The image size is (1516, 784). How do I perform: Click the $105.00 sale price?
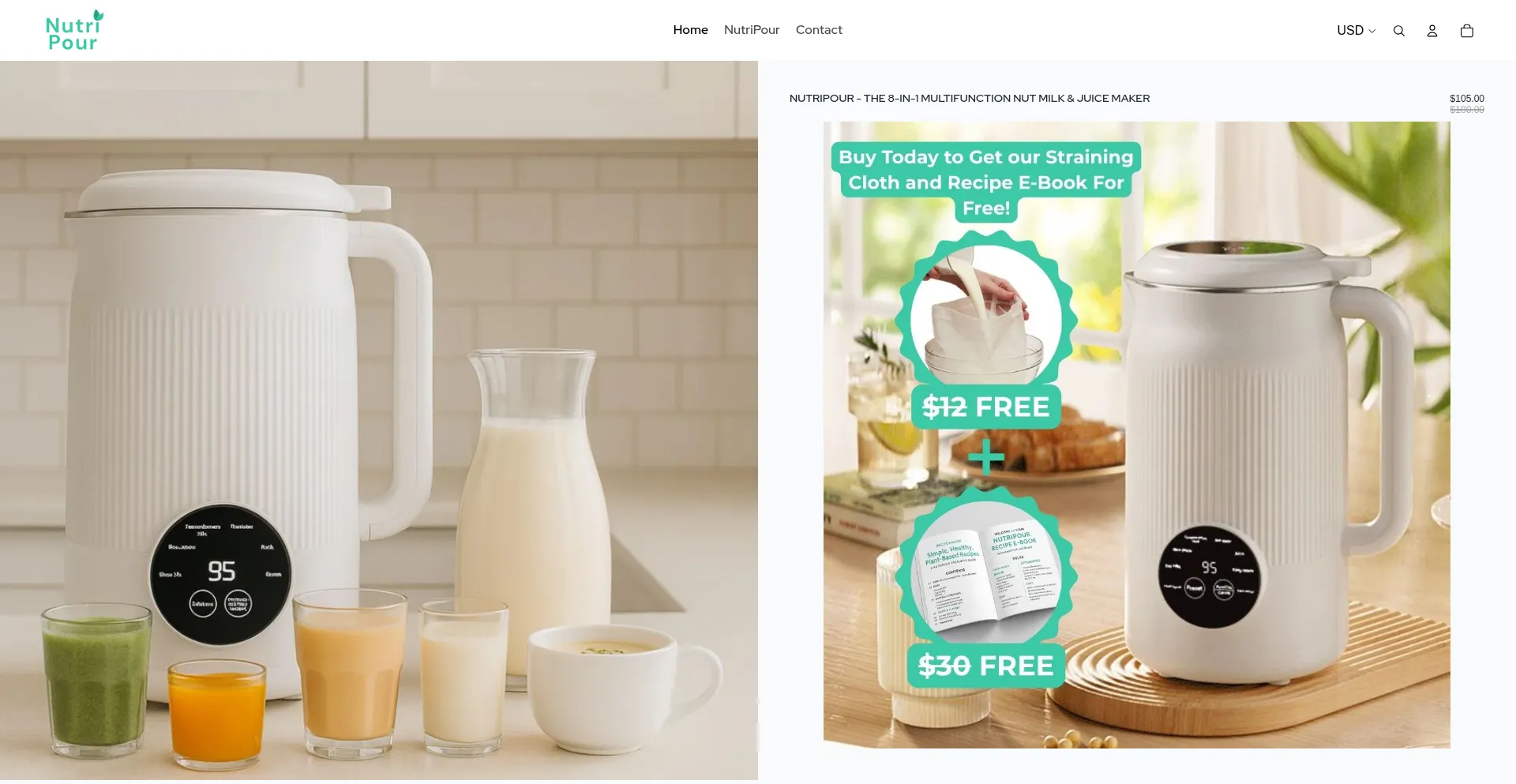tap(1467, 99)
